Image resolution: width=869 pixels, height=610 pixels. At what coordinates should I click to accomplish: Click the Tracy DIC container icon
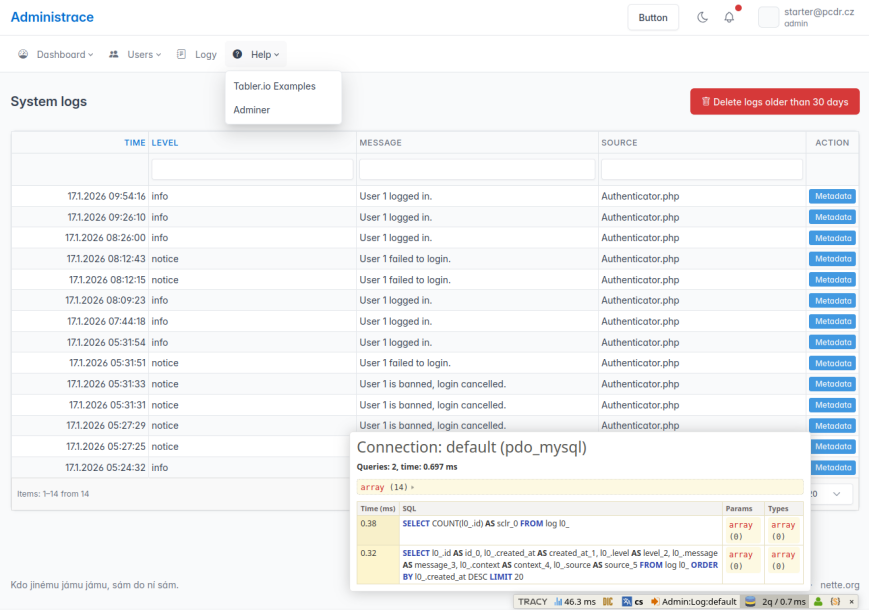tap(607, 602)
